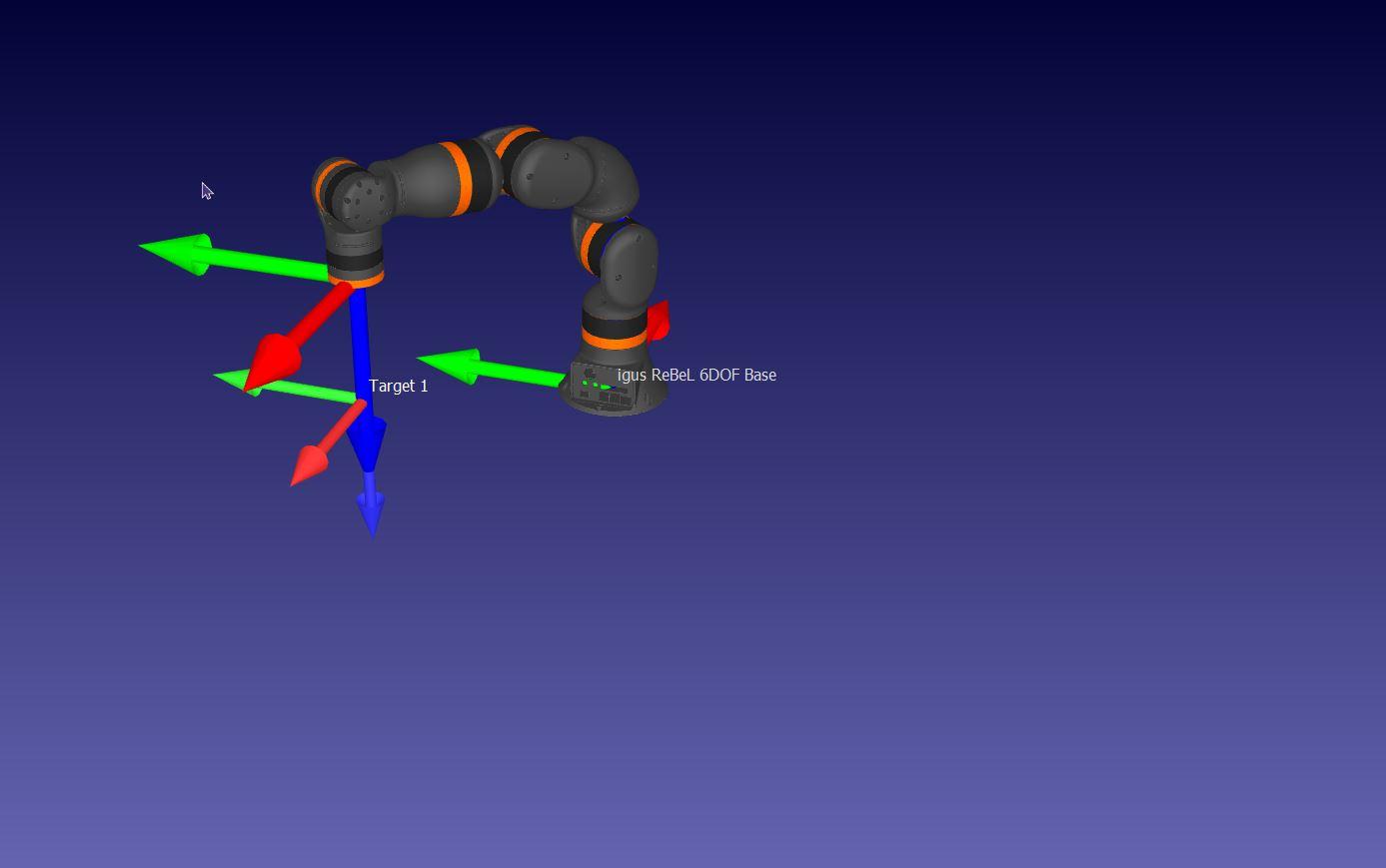Click the Target 1 label
1386x868 pixels.
[x=397, y=386]
